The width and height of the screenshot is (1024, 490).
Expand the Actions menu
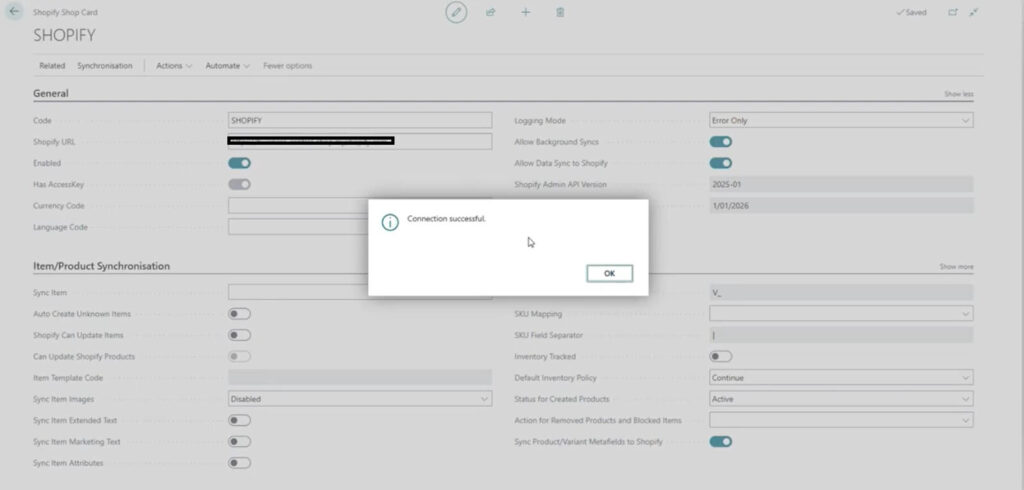[174, 66]
